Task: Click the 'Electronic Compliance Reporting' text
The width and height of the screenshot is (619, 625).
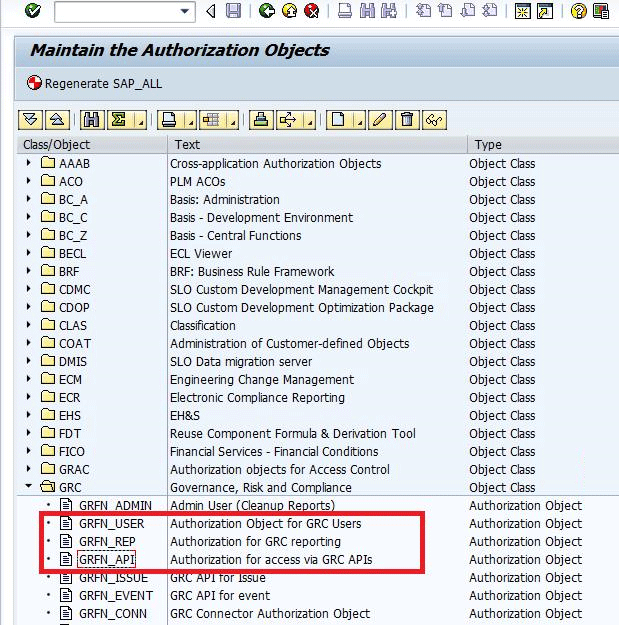Action: pyautogui.click(x=257, y=397)
